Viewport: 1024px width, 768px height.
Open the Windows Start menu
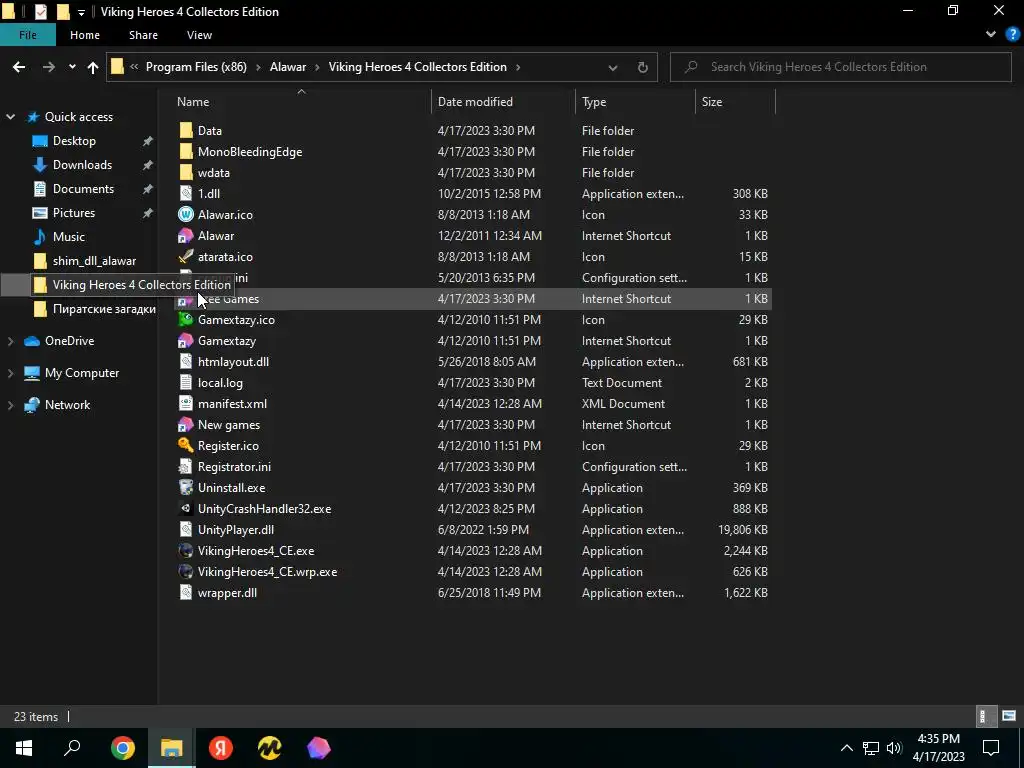[x=24, y=748]
